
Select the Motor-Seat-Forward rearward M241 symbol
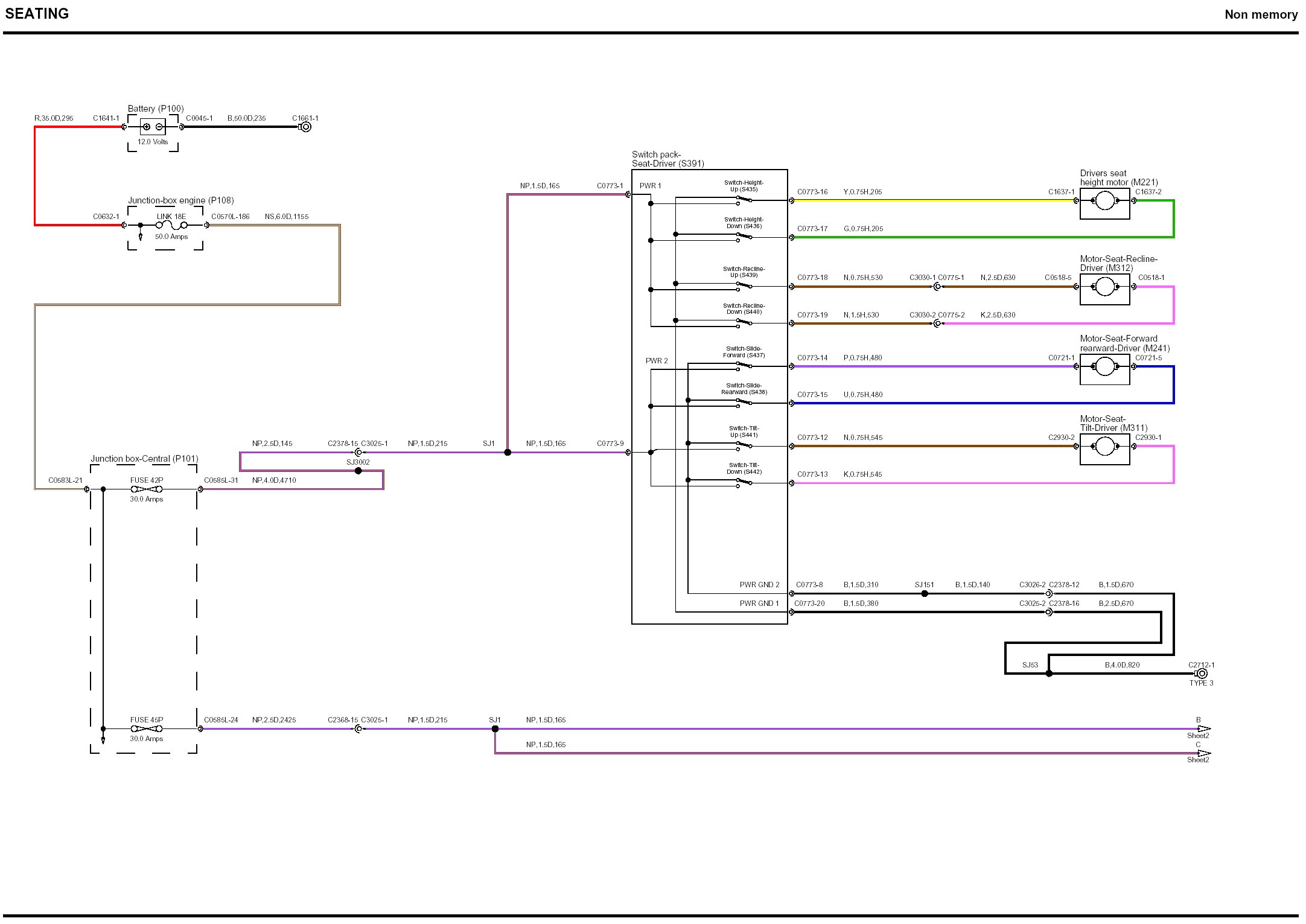coord(1104,366)
